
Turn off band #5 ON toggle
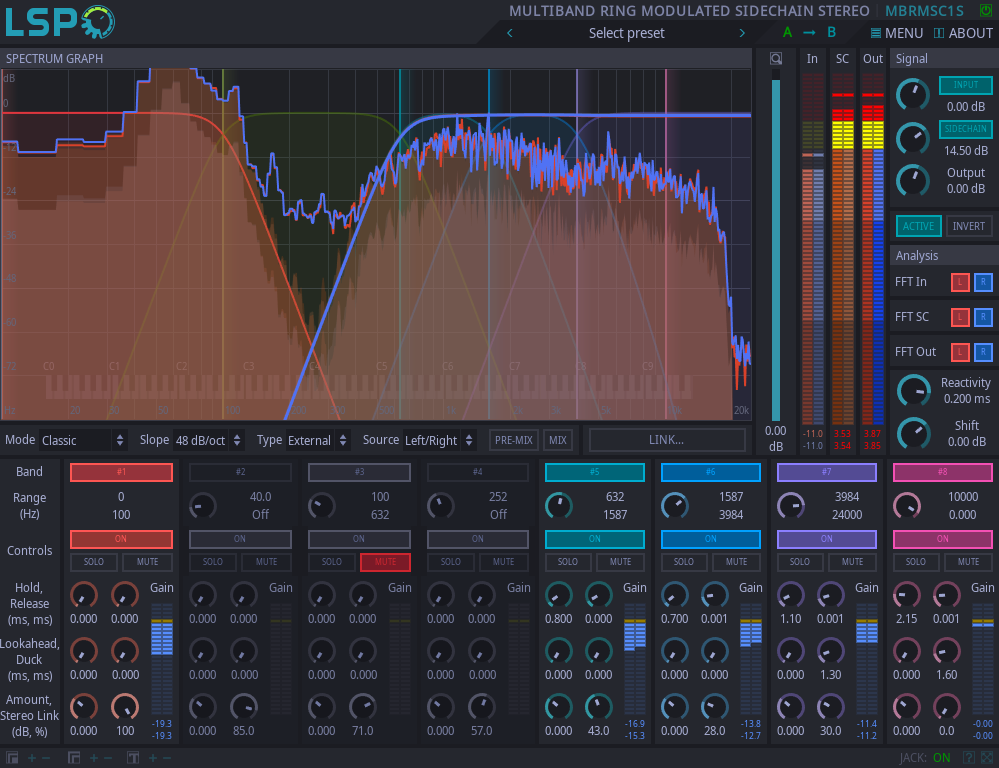(x=594, y=539)
